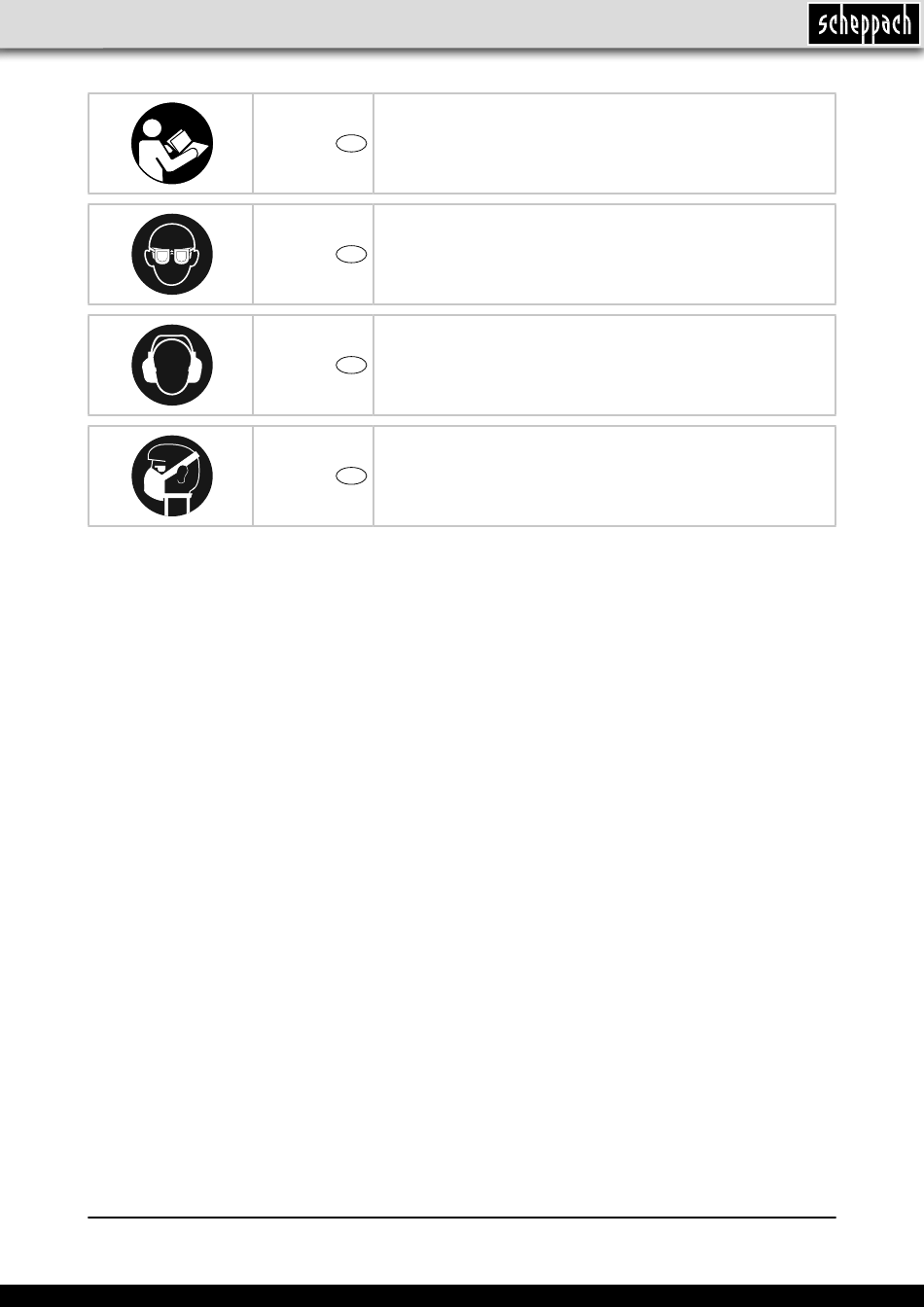Image resolution: width=924 pixels, height=1307 pixels.
Task: Click the scheppach logo
Action: pos(862,24)
